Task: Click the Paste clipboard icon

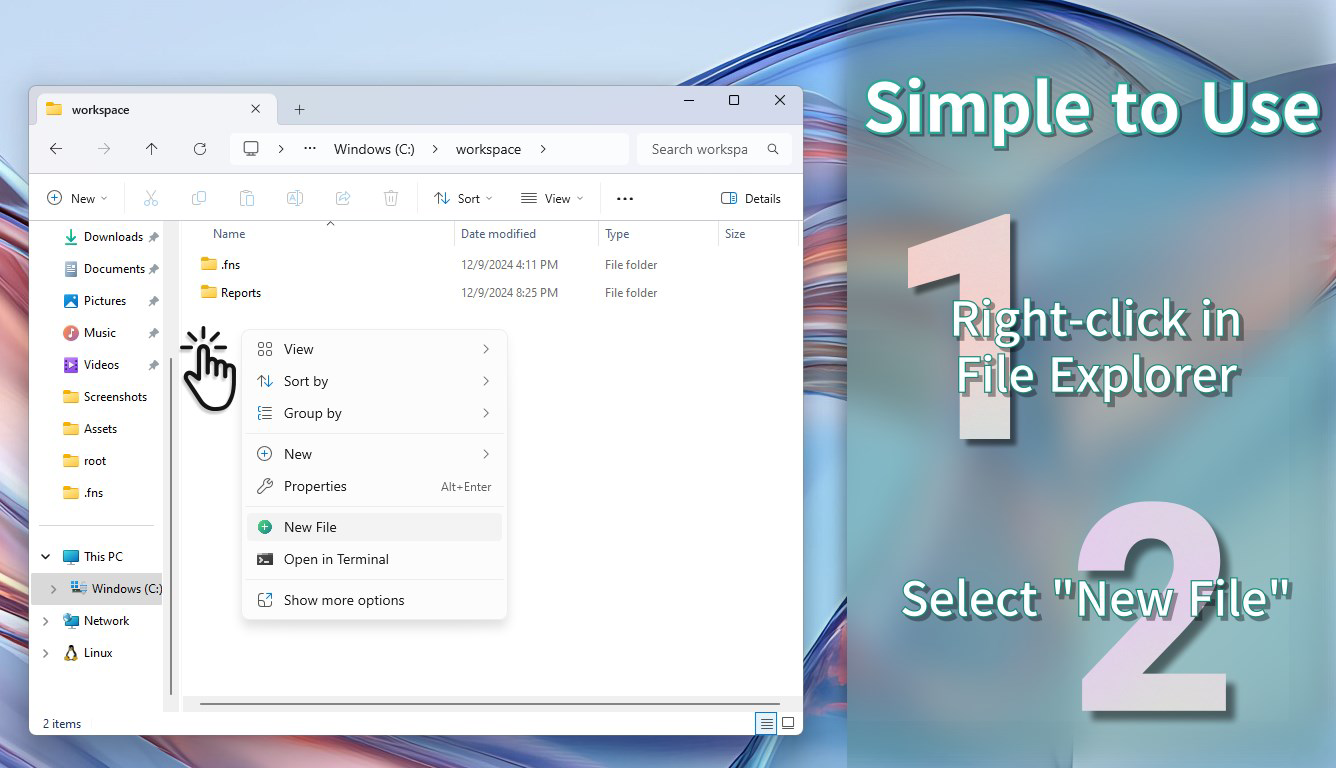Action: (247, 198)
